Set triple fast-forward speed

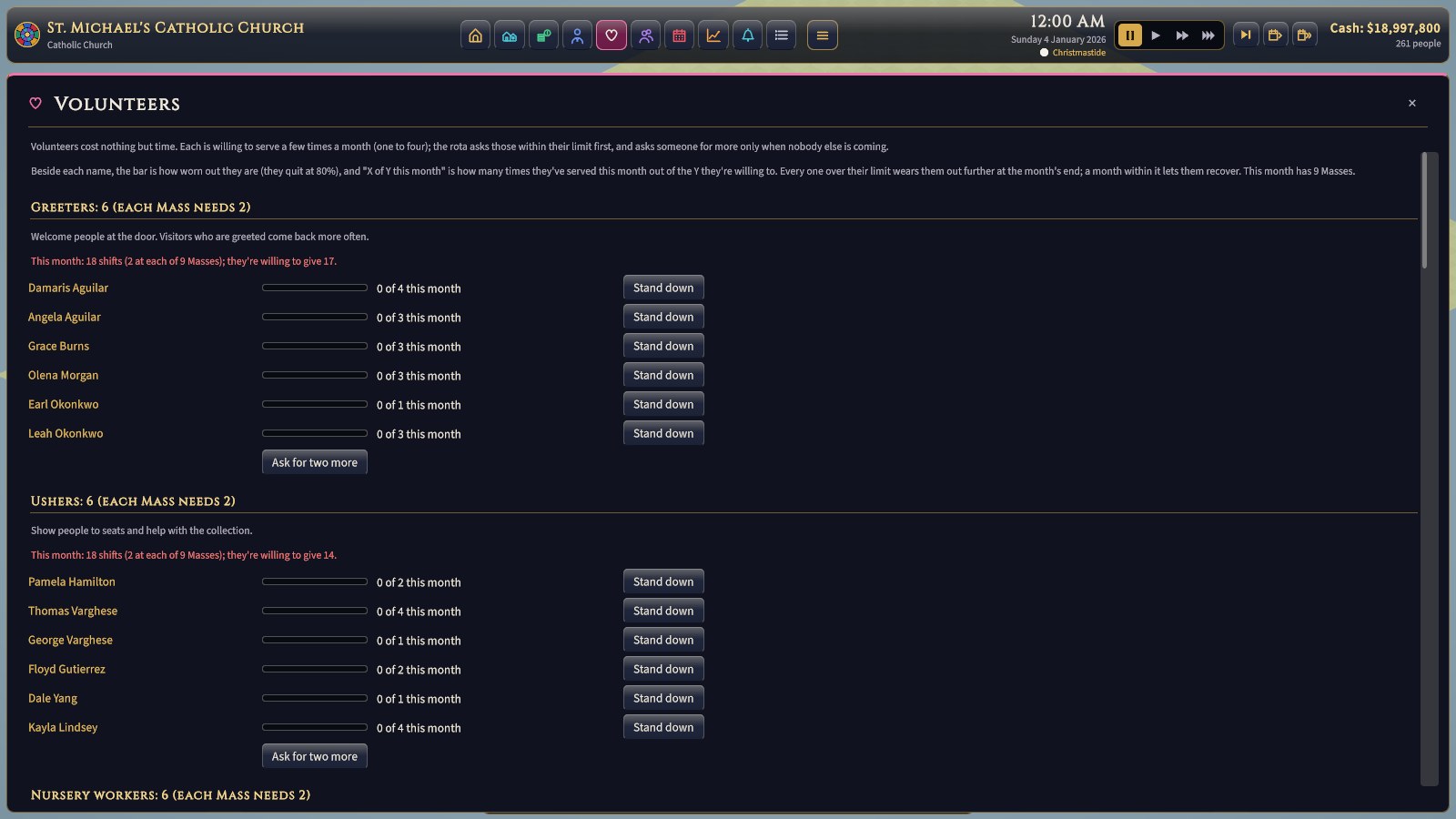[x=1208, y=35]
